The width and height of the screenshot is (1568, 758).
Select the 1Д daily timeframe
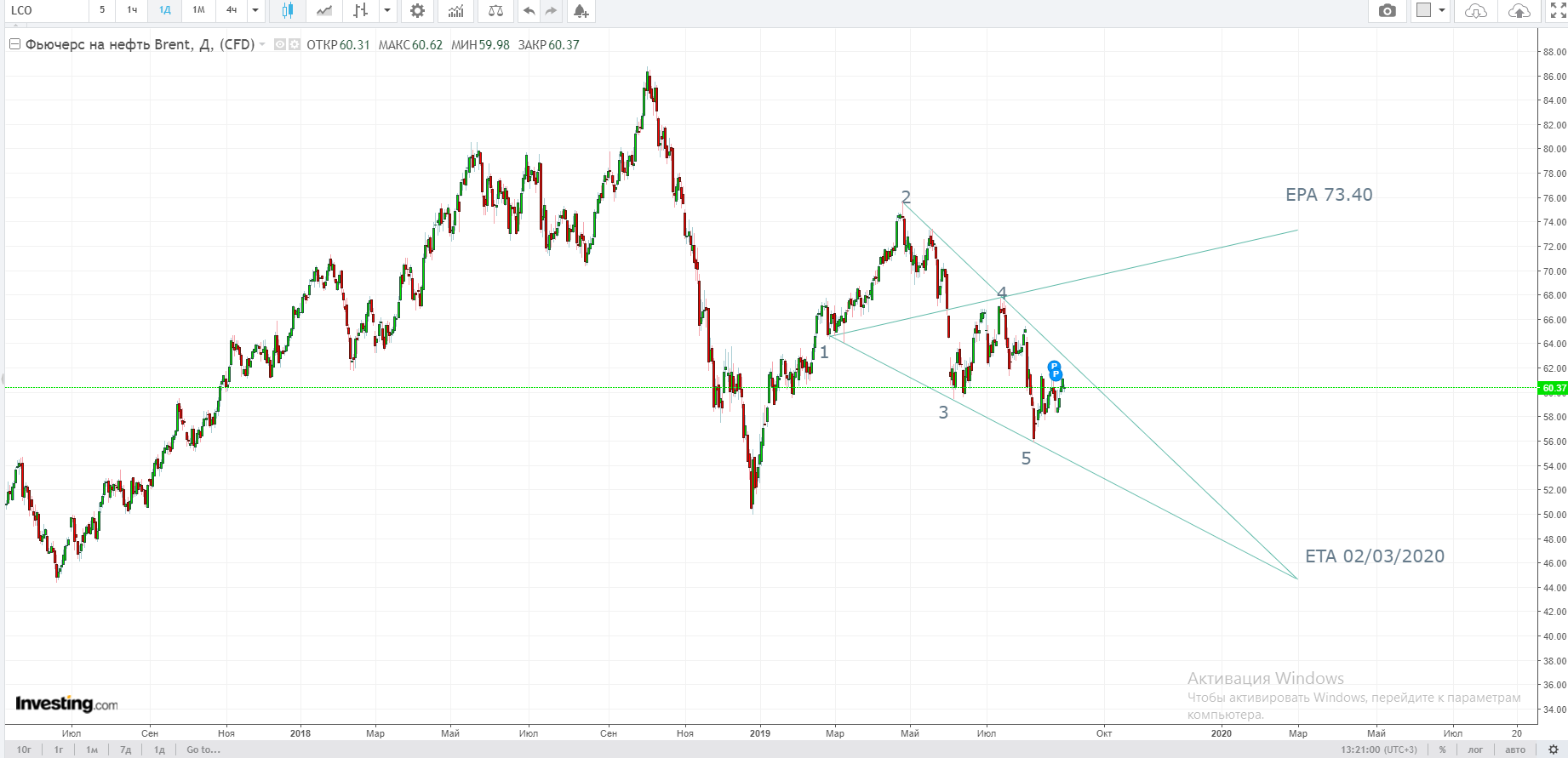pyautogui.click(x=165, y=11)
